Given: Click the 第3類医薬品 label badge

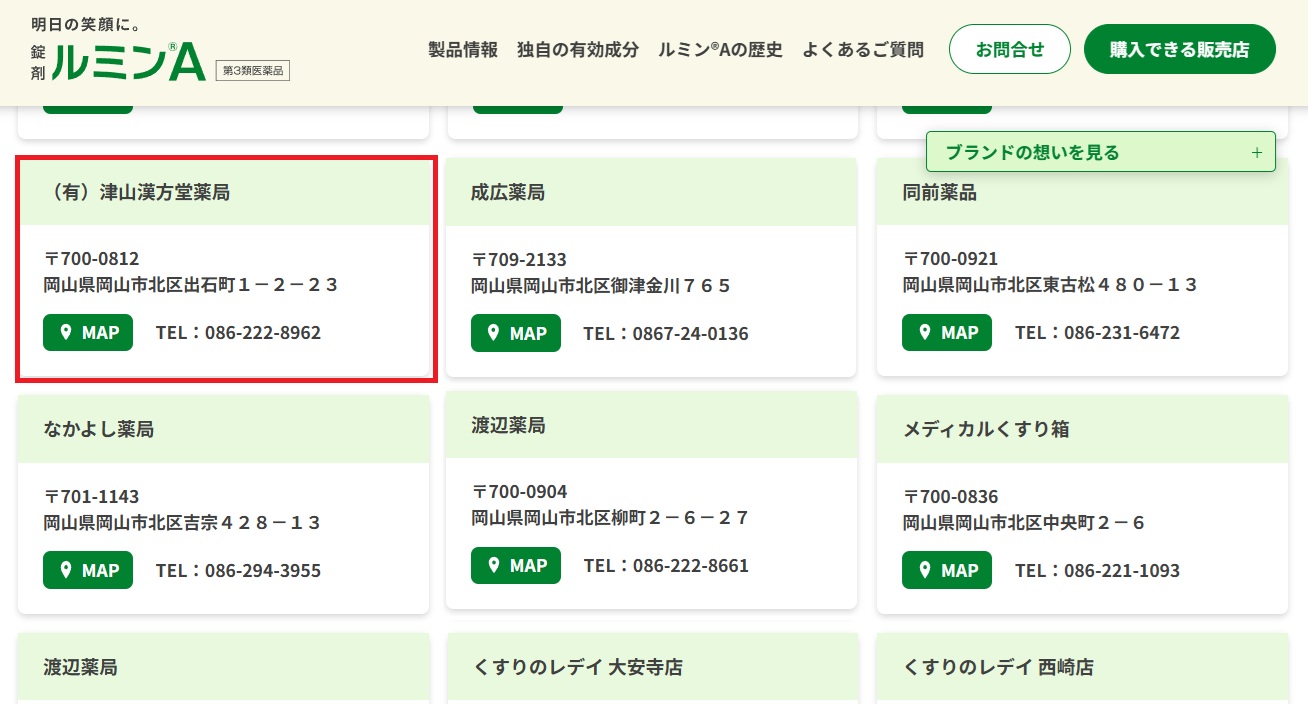Looking at the screenshot, I should click(252, 70).
